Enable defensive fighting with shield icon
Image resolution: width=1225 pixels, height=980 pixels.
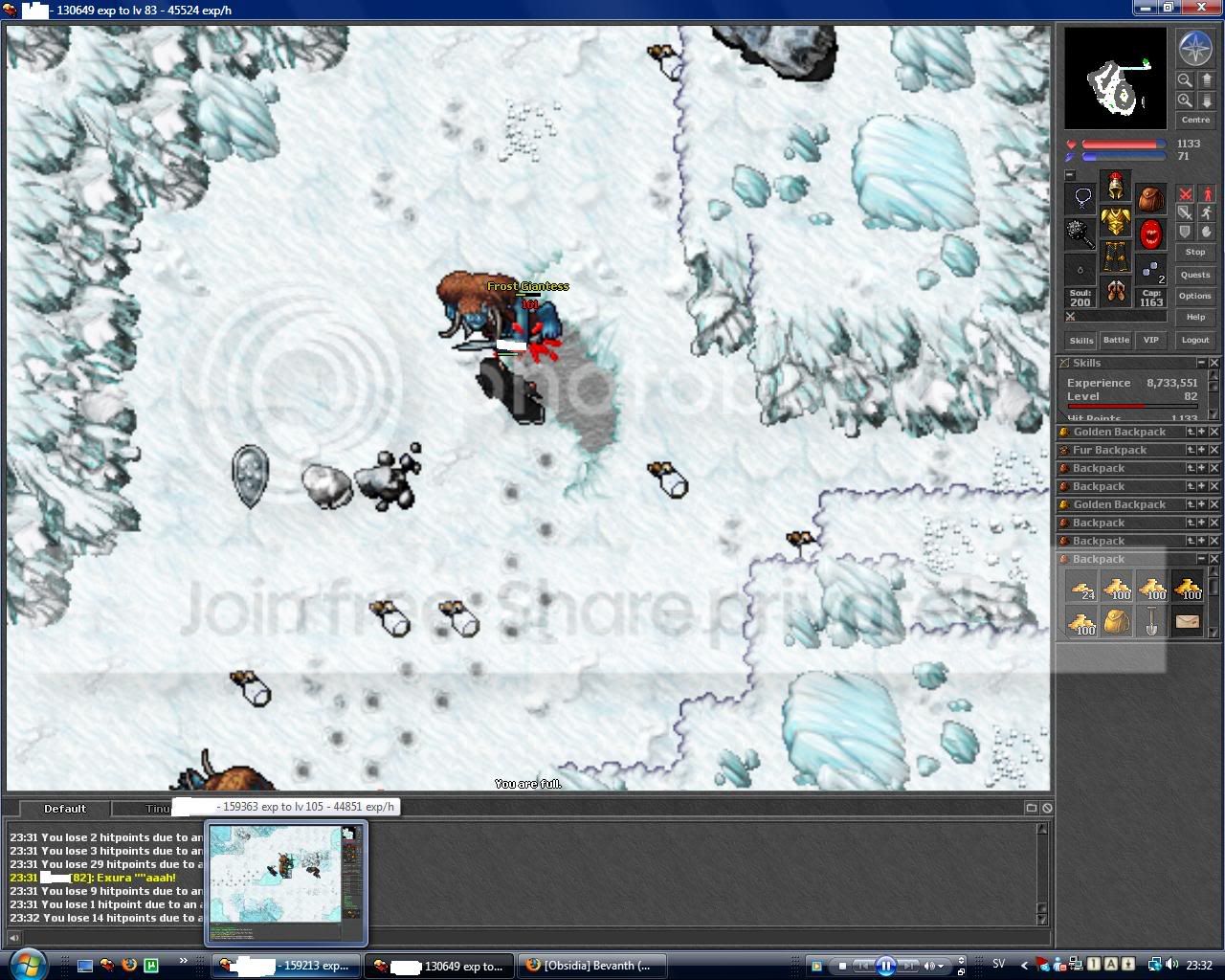[1185, 232]
